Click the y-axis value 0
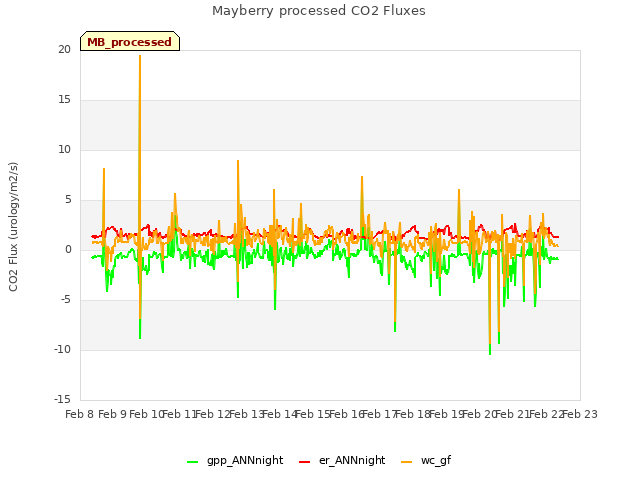 (68, 249)
